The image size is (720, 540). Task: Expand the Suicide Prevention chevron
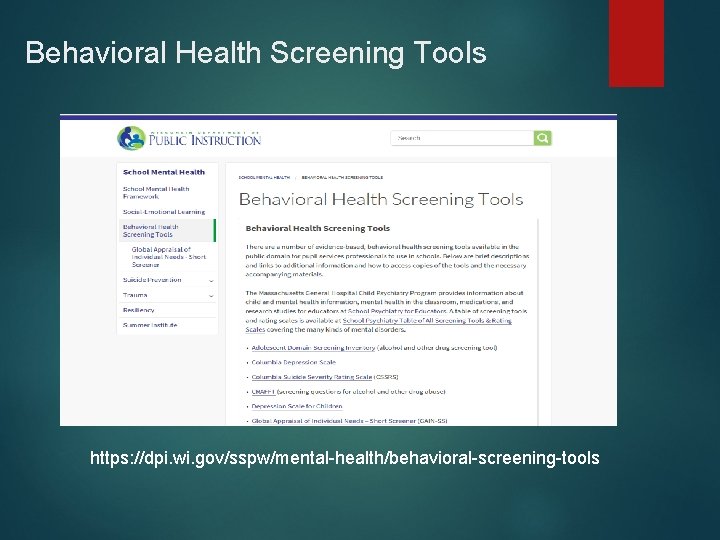pyautogui.click(x=211, y=281)
